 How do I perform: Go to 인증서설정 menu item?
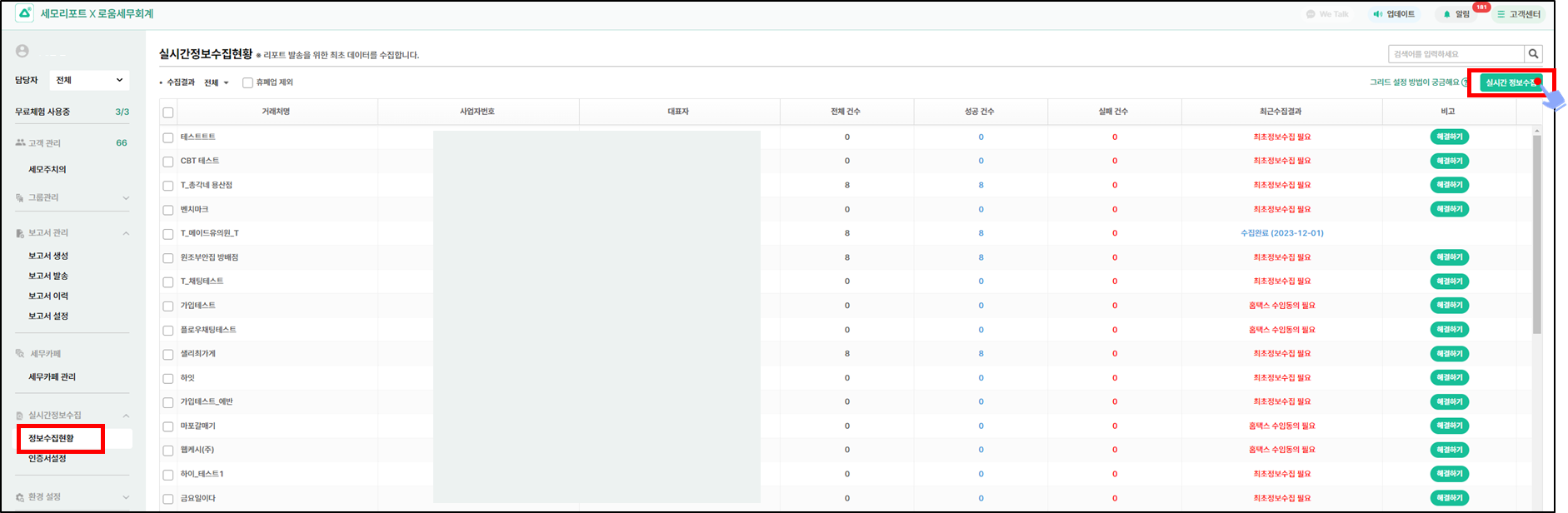47,458
